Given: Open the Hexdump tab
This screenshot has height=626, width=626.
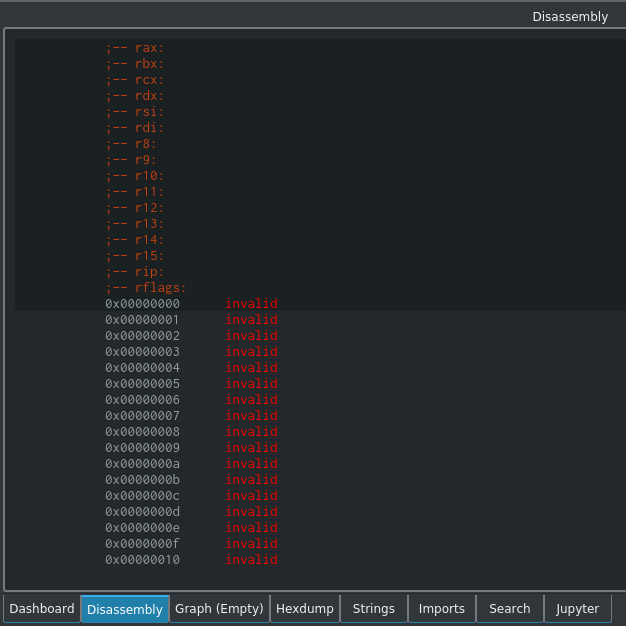Looking at the screenshot, I should (x=305, y=608).
